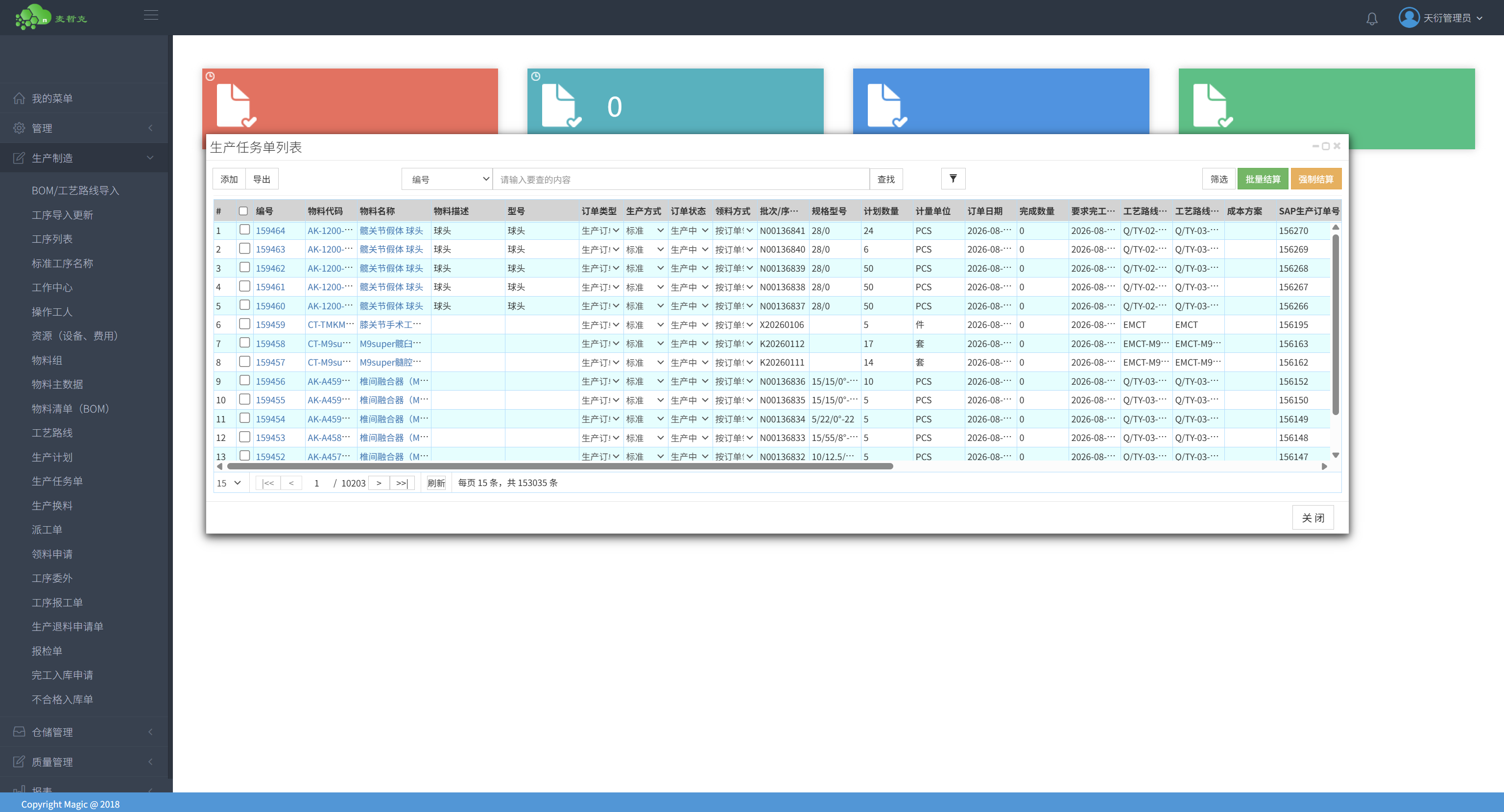The height and width of the screenshot is (812, 1504).
Task: Click the page number input field
Action: pyautogui.click(x=316, y=483)
